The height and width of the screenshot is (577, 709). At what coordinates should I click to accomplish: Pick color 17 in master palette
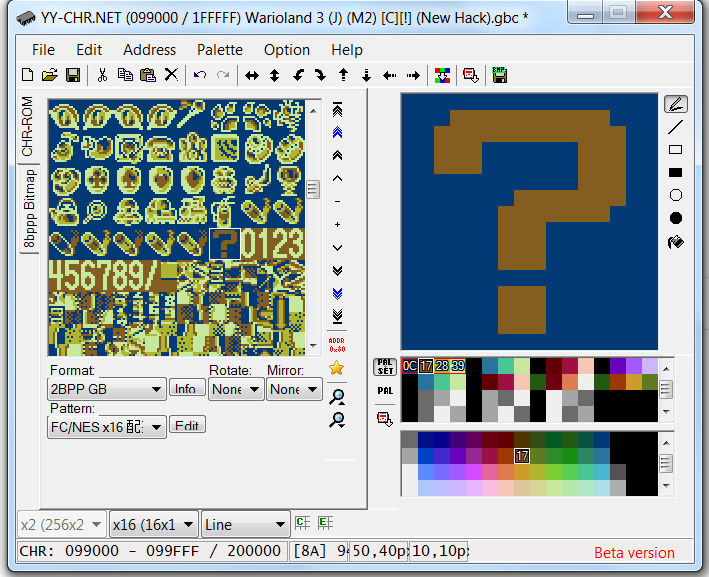[522, 456]
